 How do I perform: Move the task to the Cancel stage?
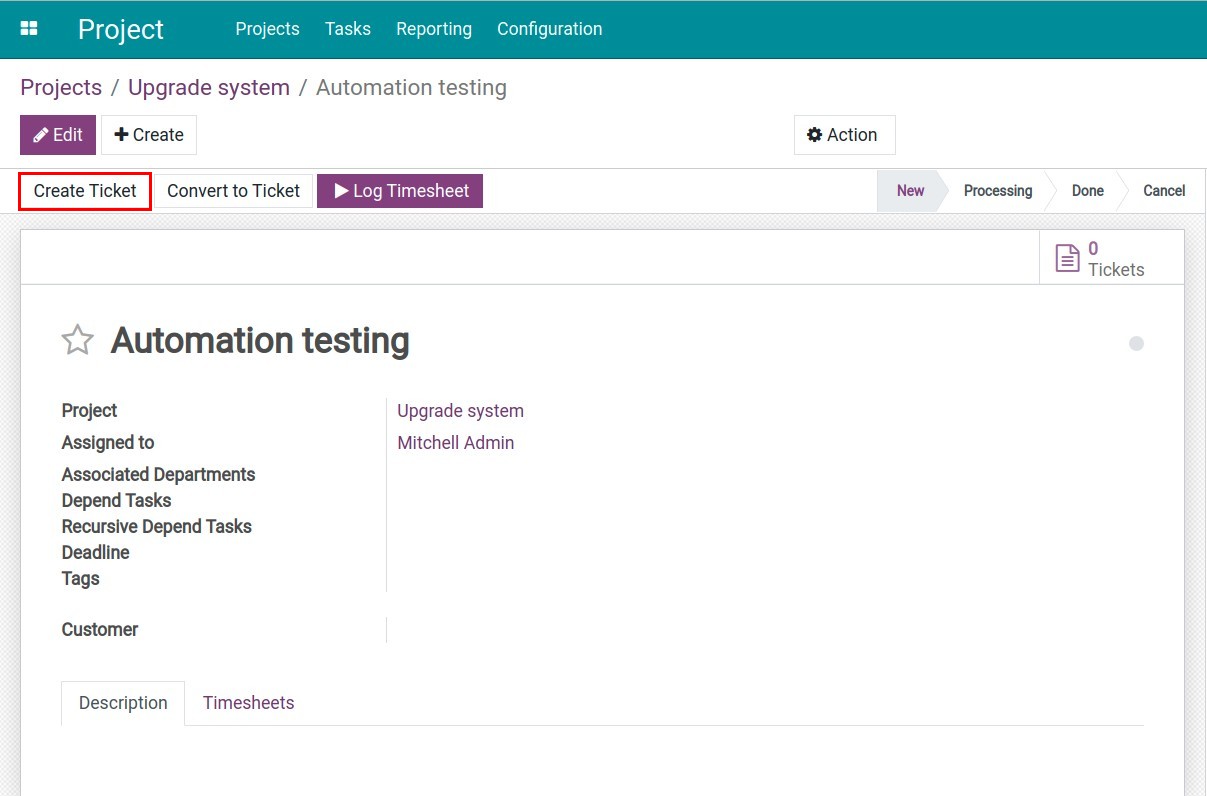pyautogui.click(x=1163, y=190)
